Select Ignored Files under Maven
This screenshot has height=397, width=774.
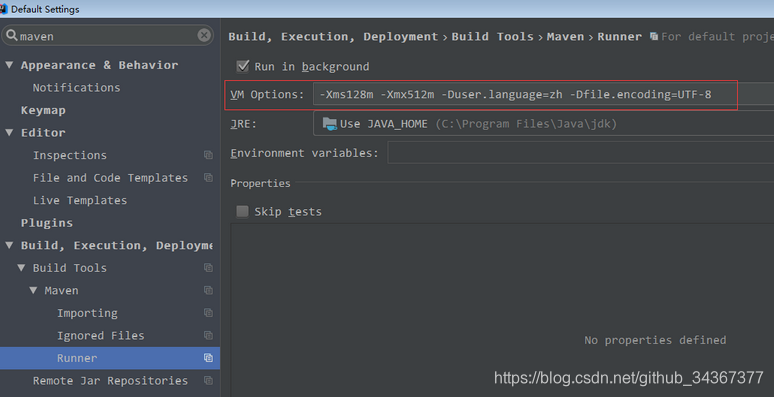[101, 335]
